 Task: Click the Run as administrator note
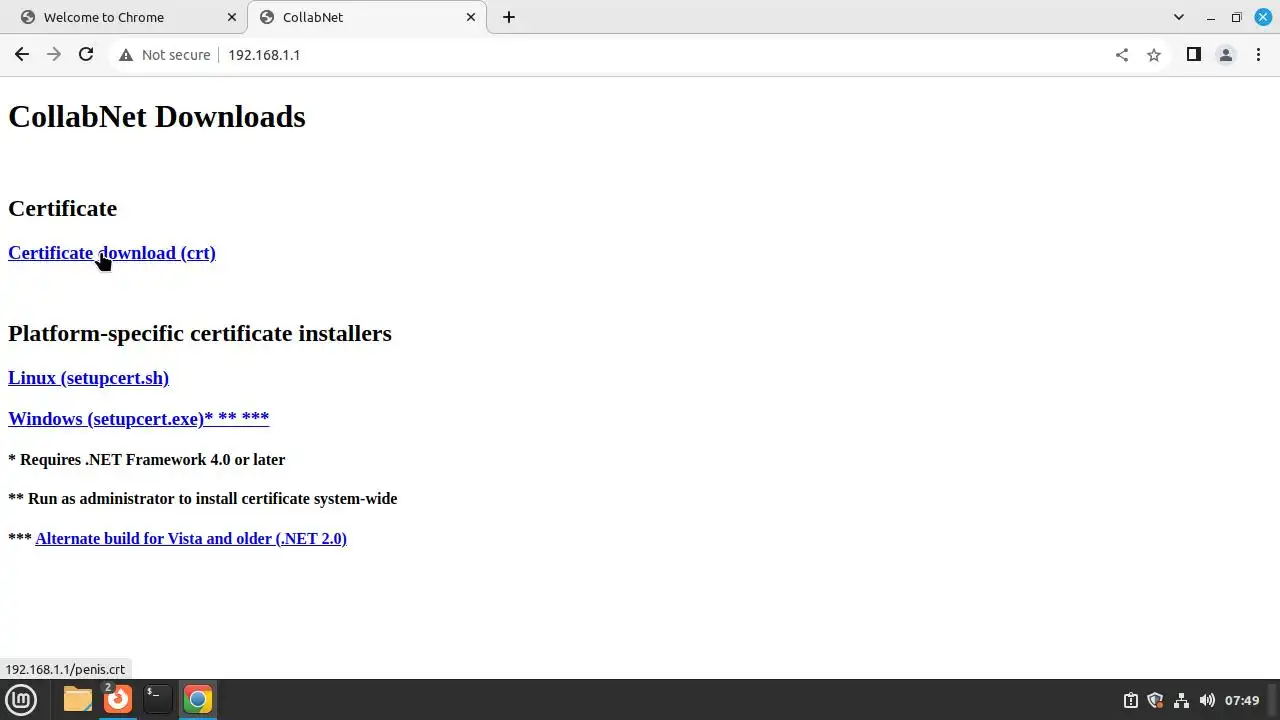203,499
